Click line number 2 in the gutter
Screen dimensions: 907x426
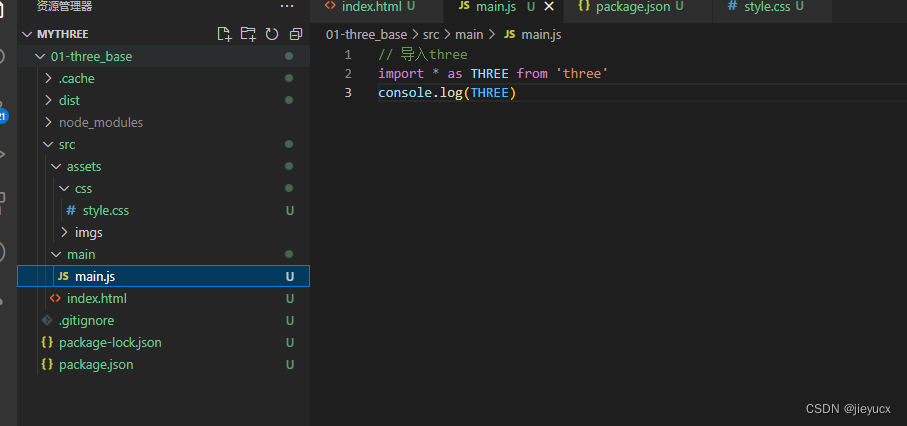348,74
